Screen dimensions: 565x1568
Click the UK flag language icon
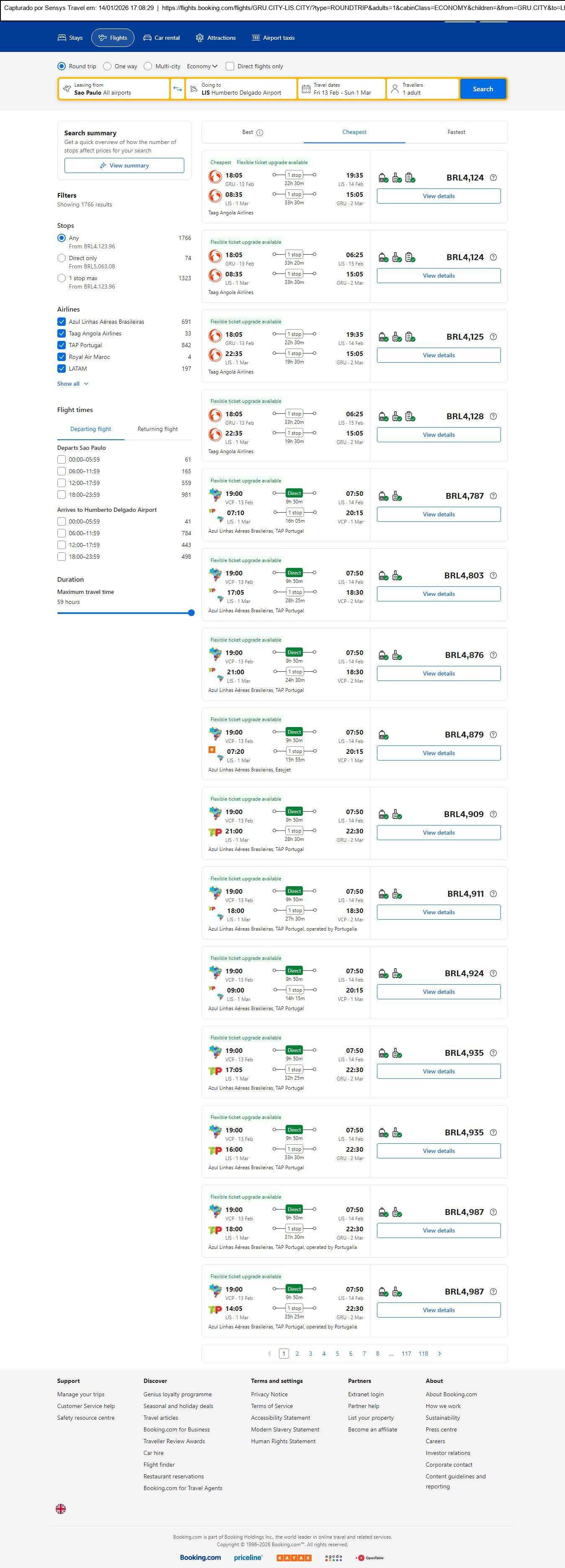pos(61,1509)
